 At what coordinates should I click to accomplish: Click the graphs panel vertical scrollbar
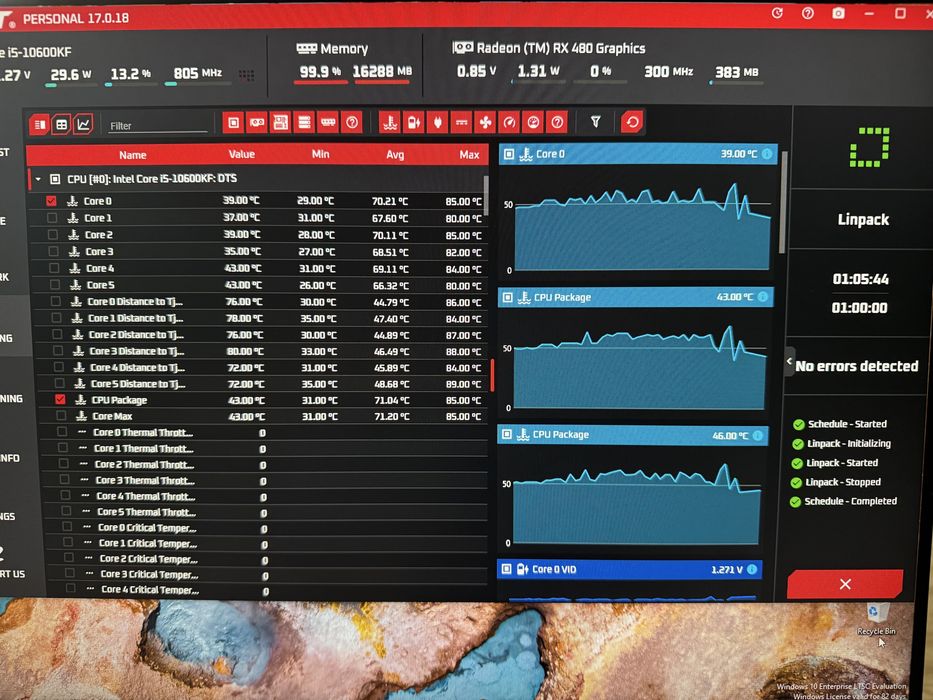pos(782,202)
